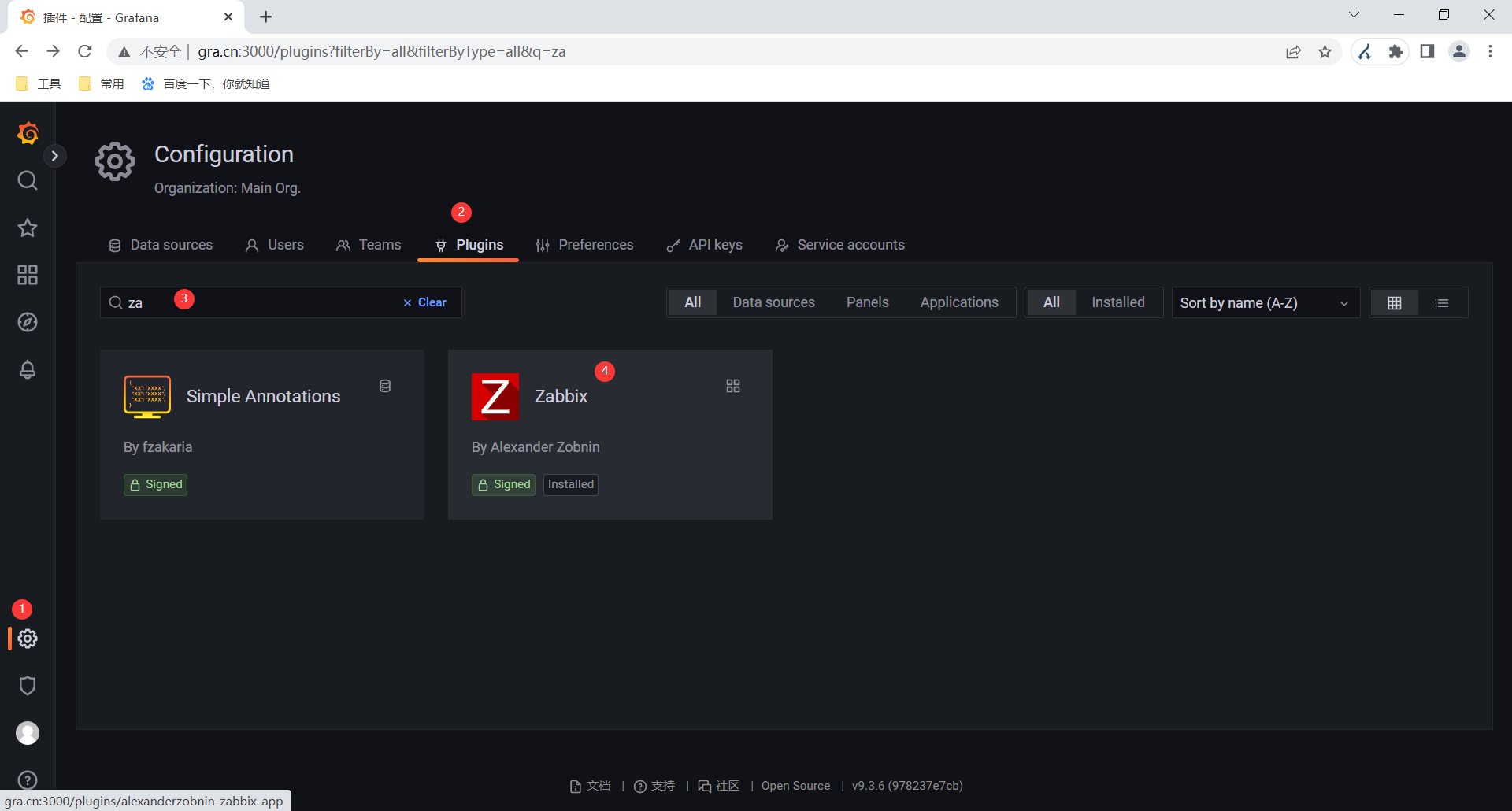Click the Signed badge on Zabbix card
The height and width of the screenshot is (811, 1512).
(503, 484)
